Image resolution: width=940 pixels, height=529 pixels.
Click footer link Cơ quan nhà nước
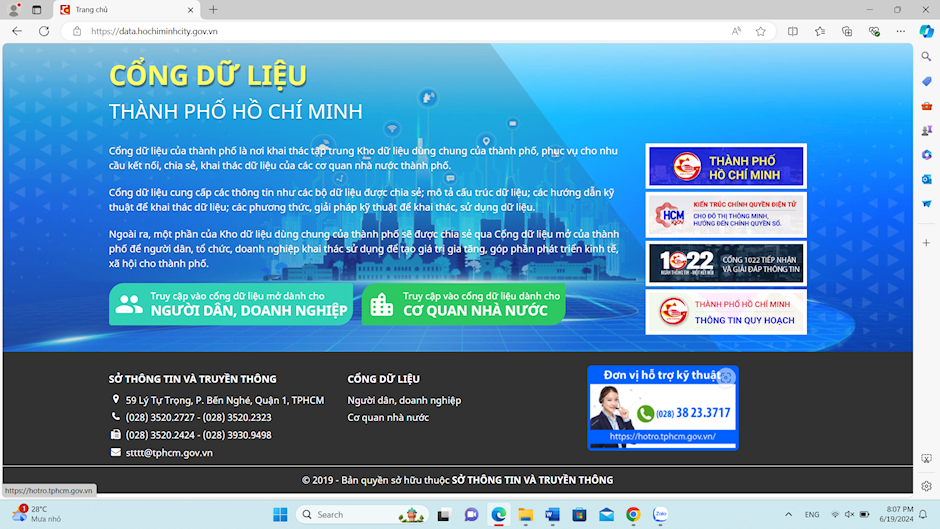388,417
